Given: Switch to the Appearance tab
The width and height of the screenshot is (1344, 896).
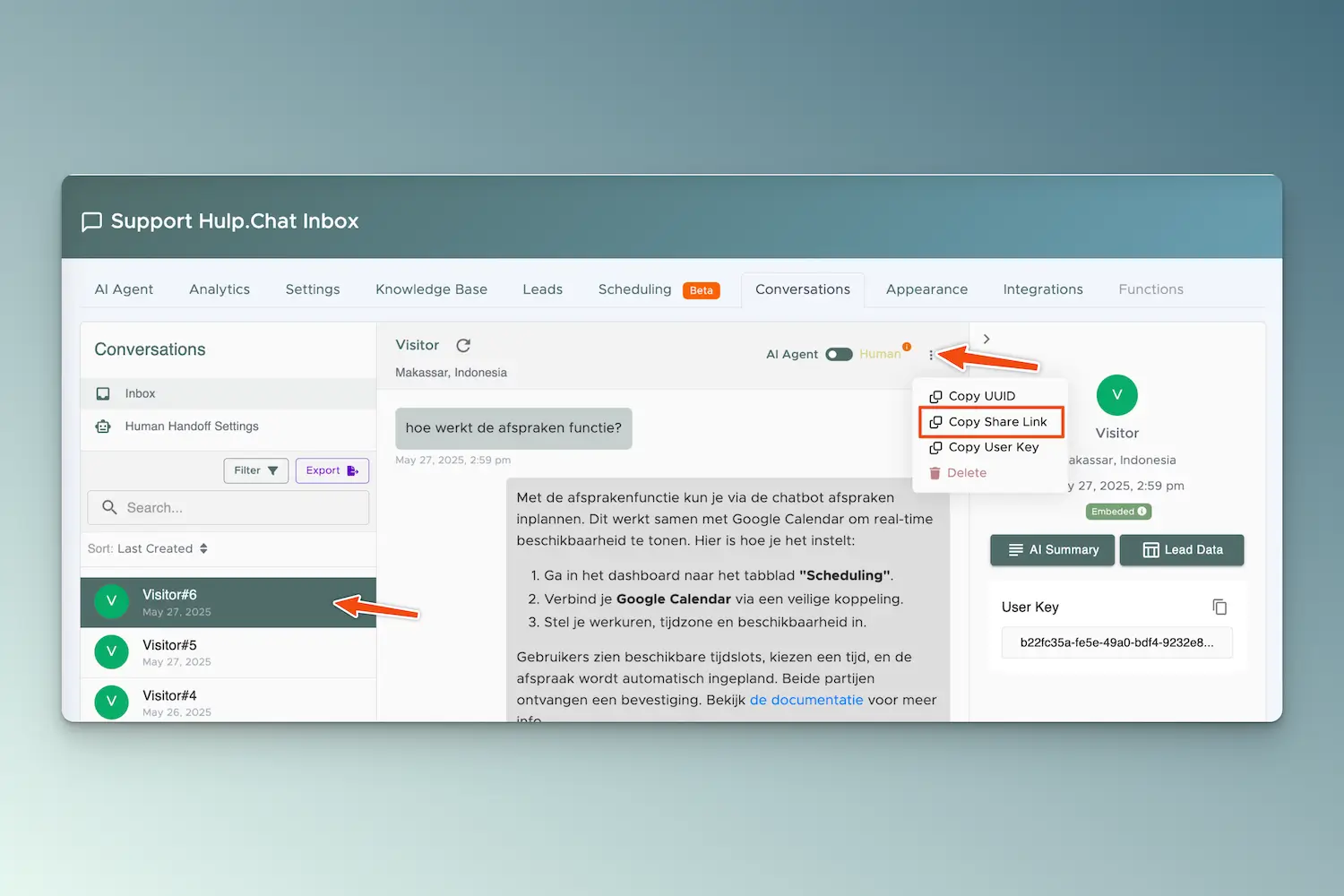Looking at the screenshot, I should point(926,289).
